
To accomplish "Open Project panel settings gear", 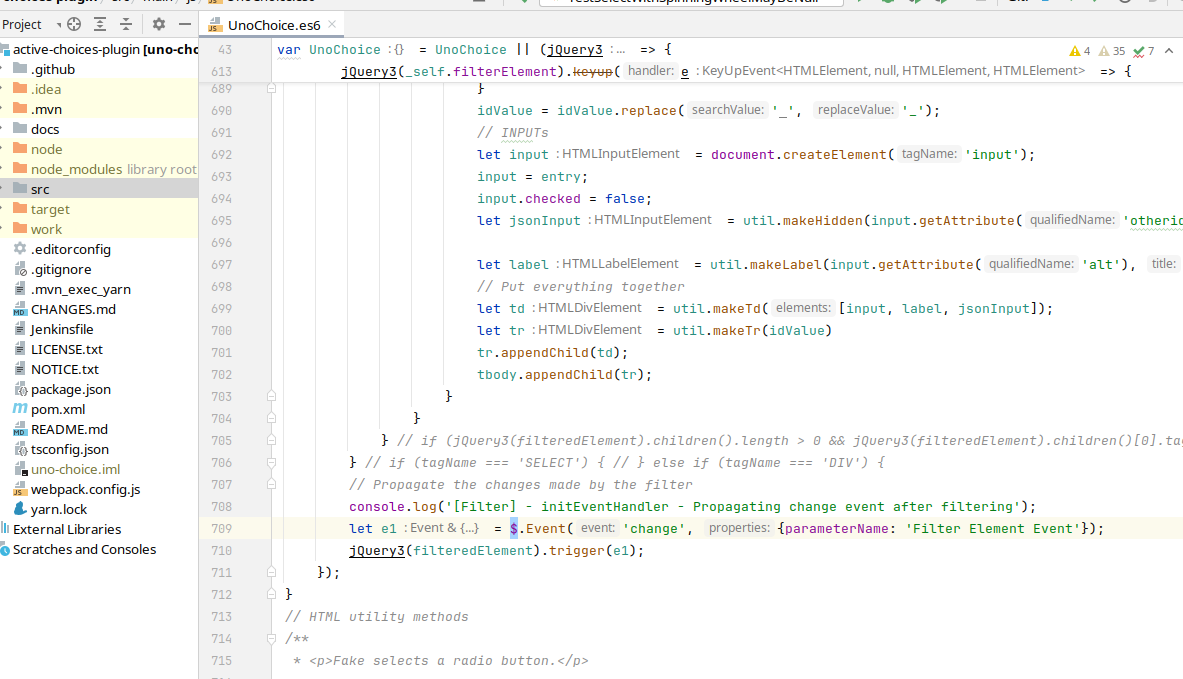I will [x=158, y=24].
